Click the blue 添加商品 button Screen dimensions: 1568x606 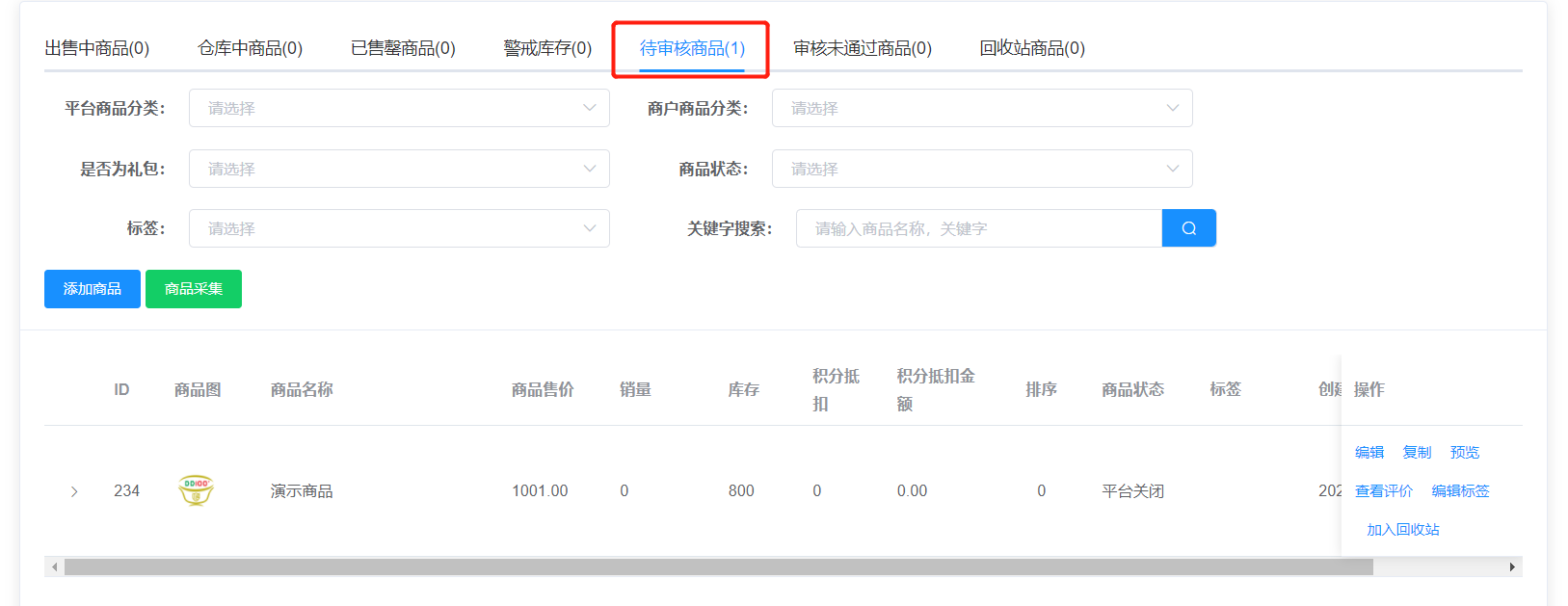point(93,289)
